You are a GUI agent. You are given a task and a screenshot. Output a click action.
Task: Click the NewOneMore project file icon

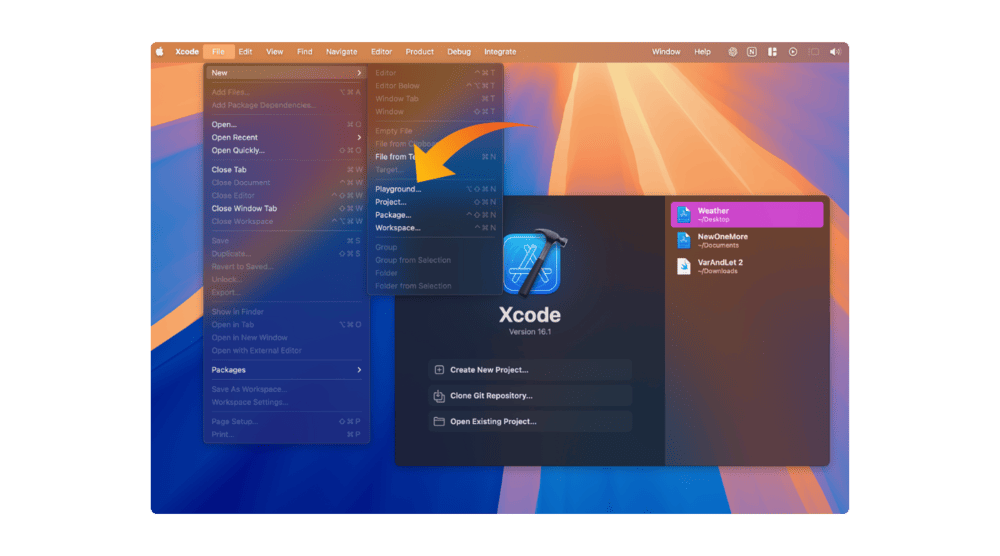pos(684,240)
